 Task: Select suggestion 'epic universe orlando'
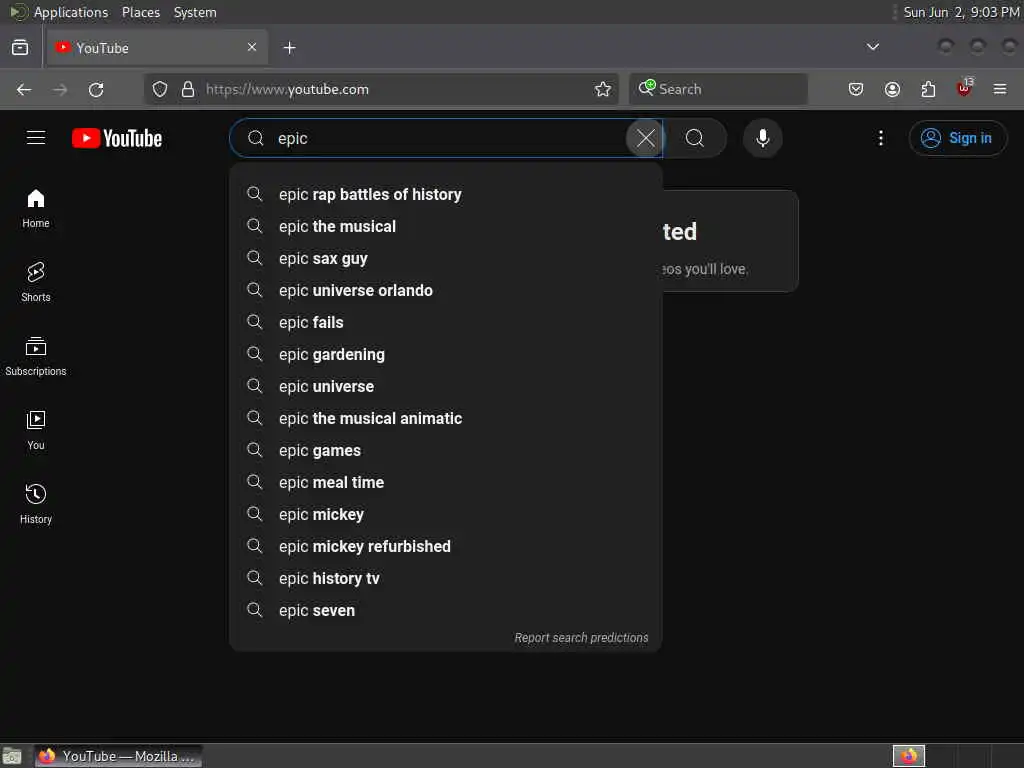click(x=445, y=291)
